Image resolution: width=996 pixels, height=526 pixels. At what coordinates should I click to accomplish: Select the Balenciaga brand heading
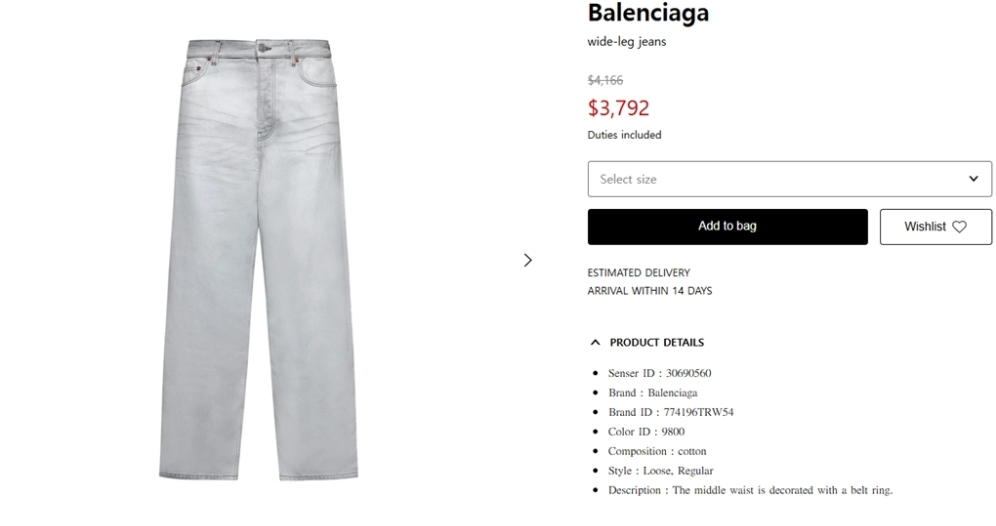648,12
